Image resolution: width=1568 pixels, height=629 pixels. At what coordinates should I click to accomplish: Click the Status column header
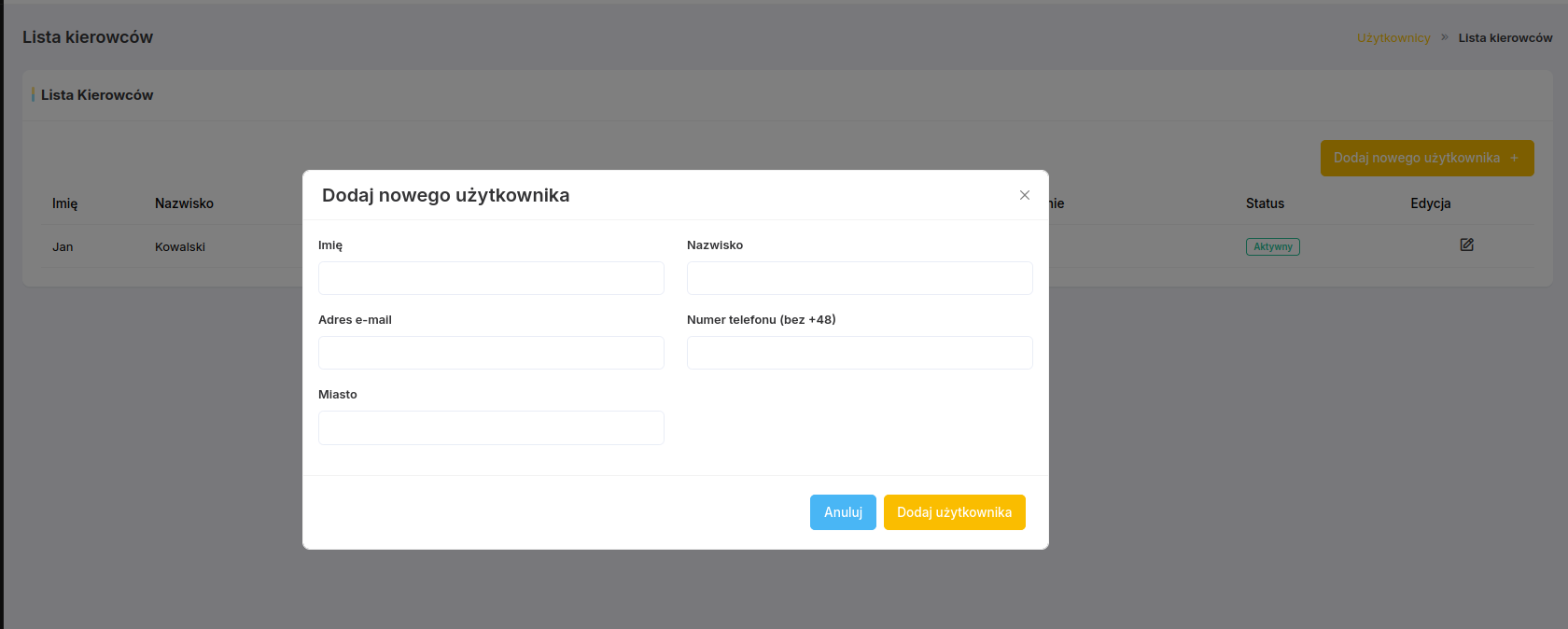(1265, 203)
